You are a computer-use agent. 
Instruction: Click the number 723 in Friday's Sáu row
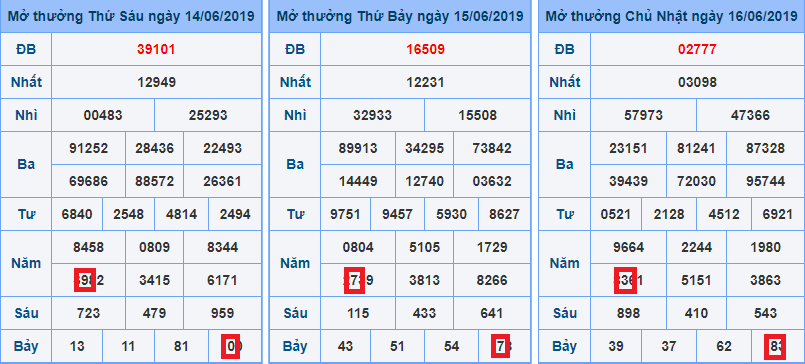point(88,313)
